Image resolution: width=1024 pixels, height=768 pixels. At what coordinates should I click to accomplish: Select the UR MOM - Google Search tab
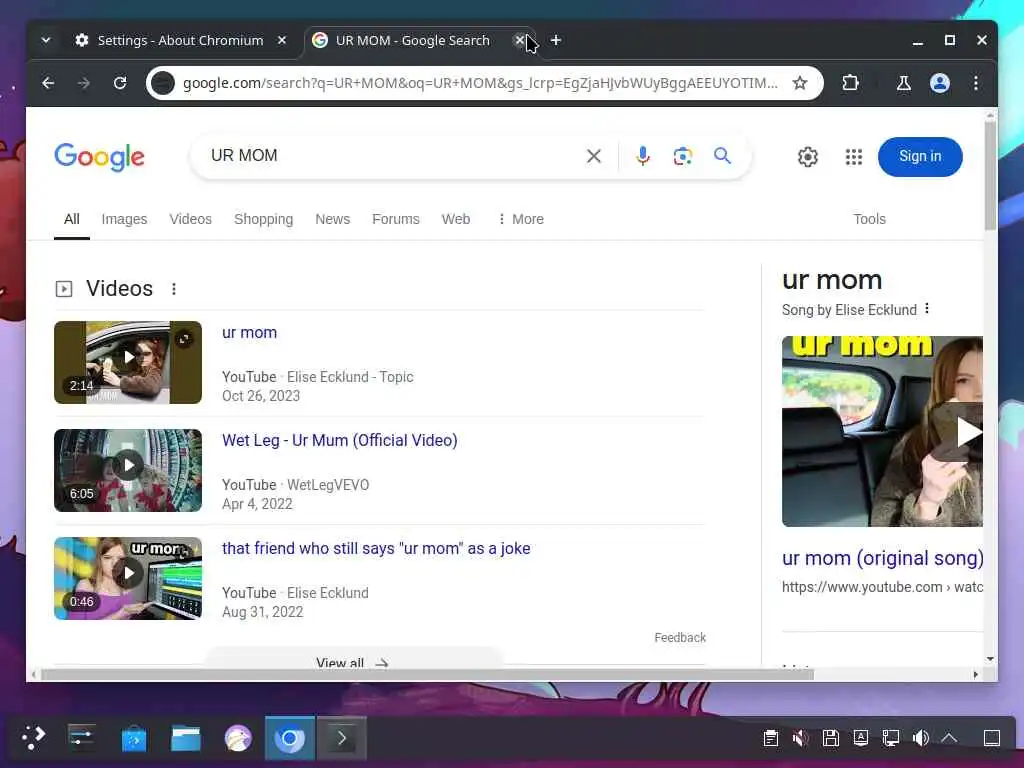point(413,40)
